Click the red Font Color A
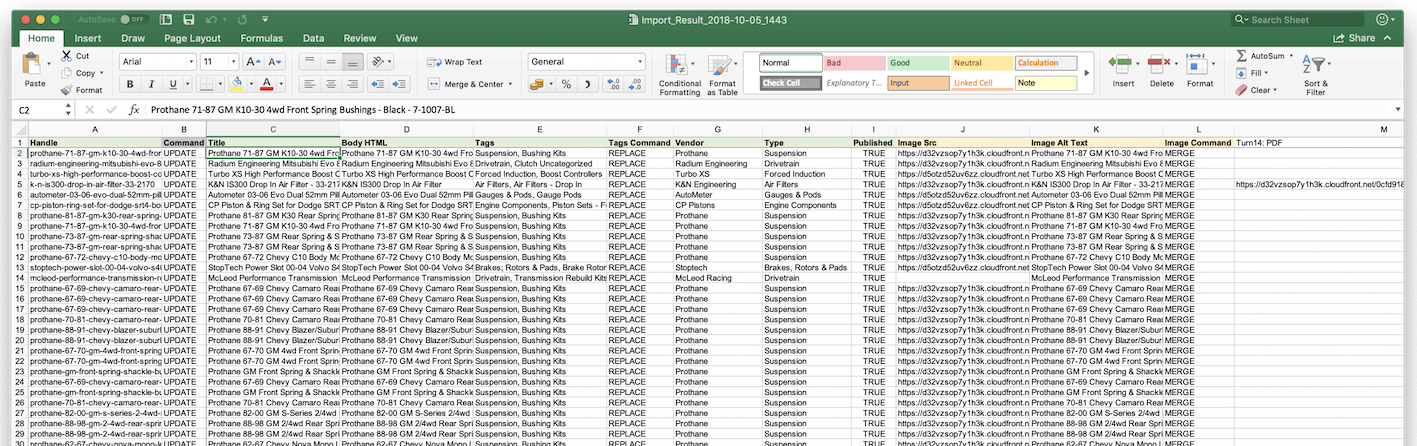The image size is (1417, 446). click(266, 84)
